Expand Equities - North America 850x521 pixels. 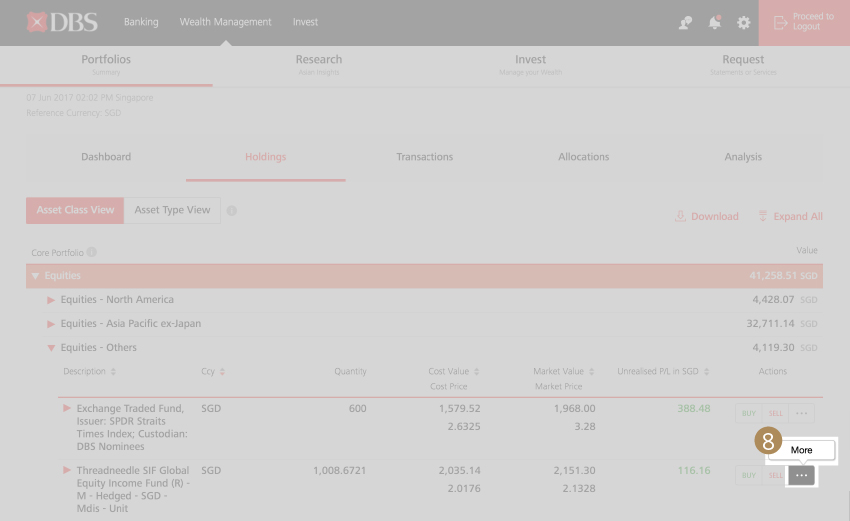pos(51,300)
